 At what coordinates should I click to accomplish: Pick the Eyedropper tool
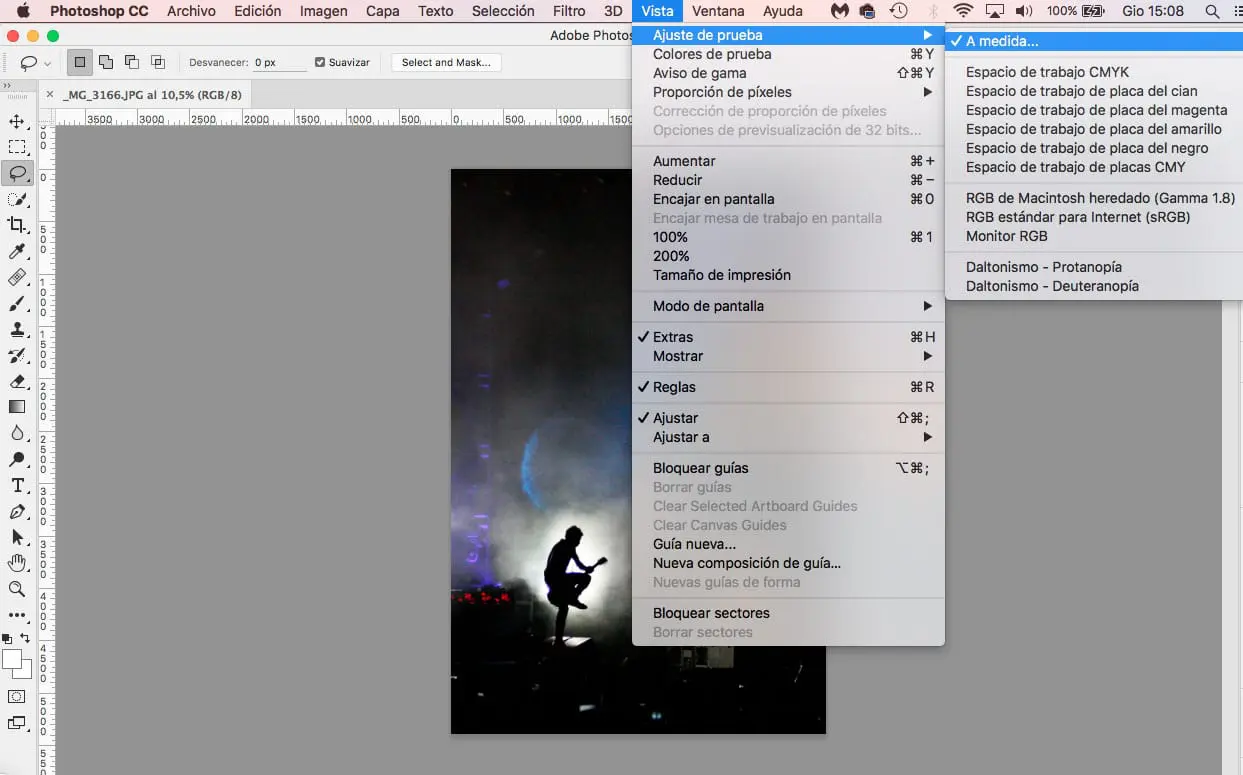coord(17,251)
